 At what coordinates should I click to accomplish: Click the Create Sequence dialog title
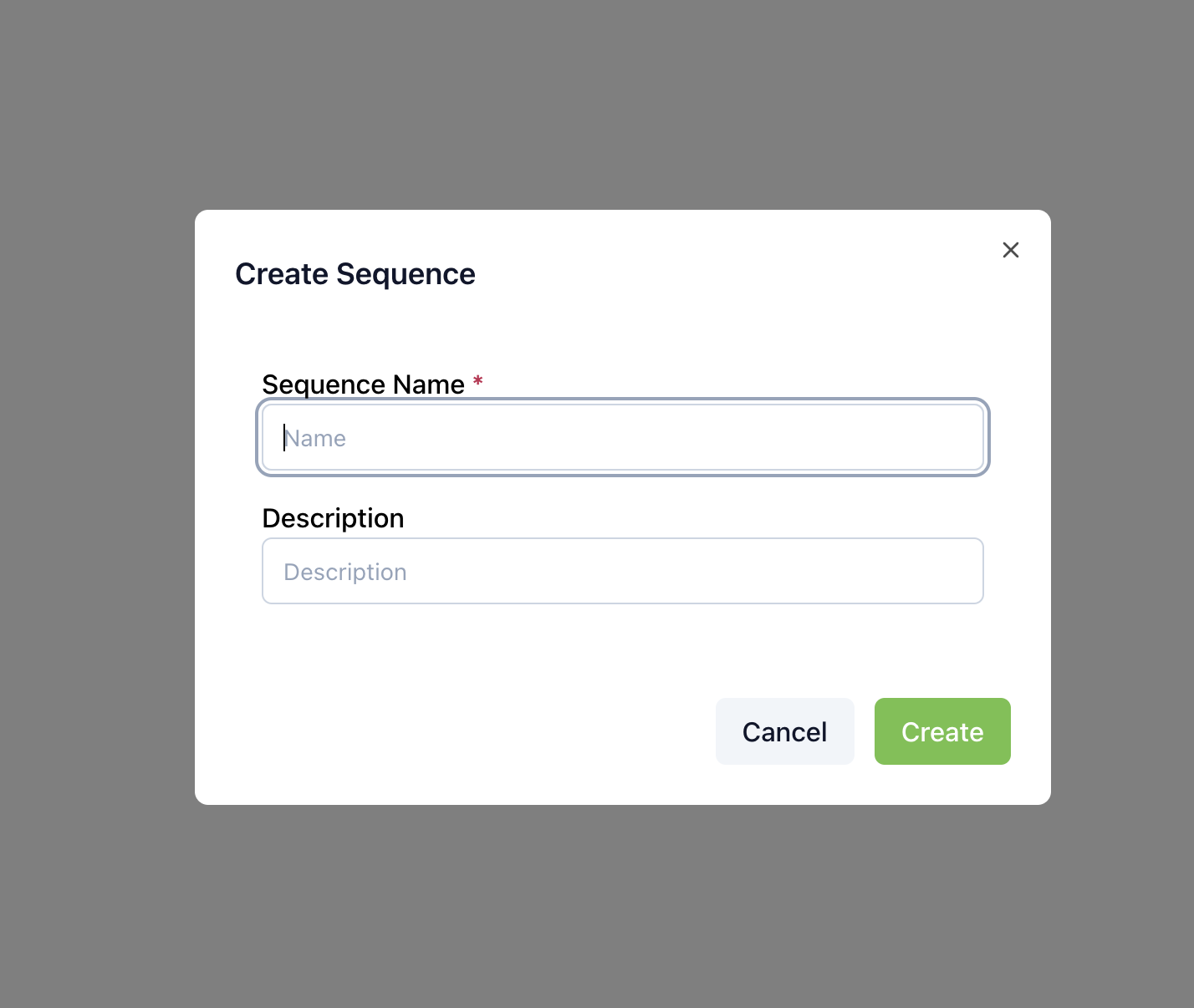pyautogui.click(x=355, y=273)
